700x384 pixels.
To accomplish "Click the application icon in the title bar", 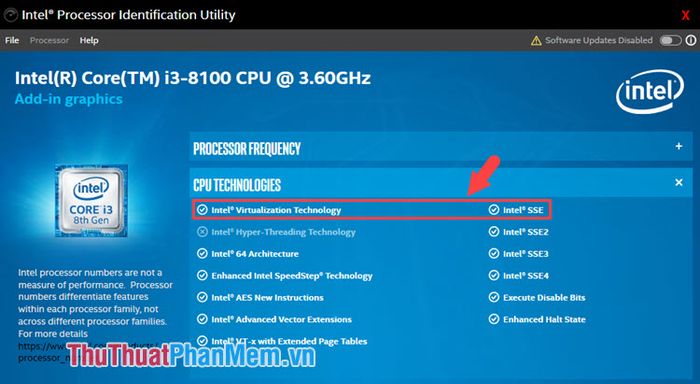I will 11,15.
